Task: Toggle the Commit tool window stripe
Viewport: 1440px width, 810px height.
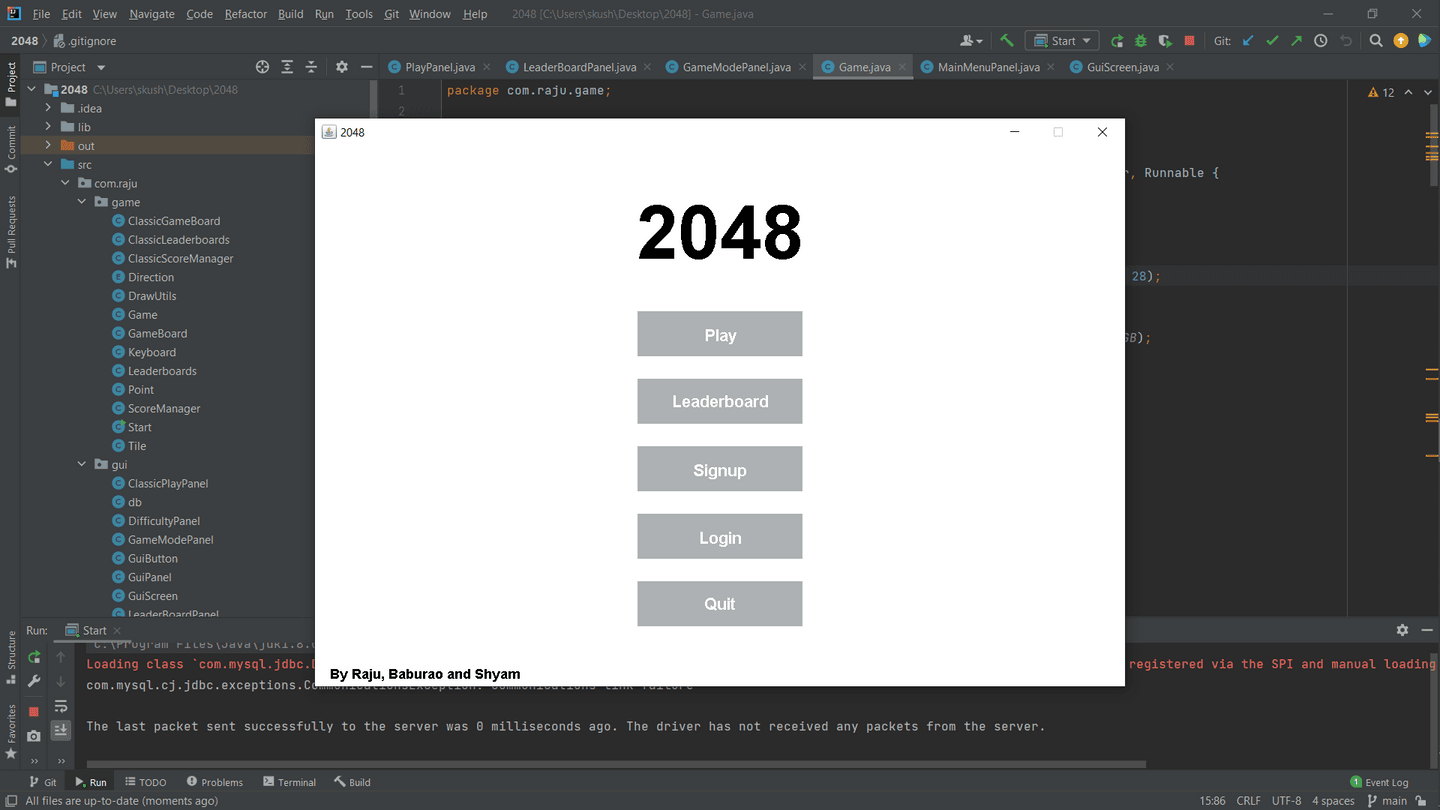Action: (12, 149)
